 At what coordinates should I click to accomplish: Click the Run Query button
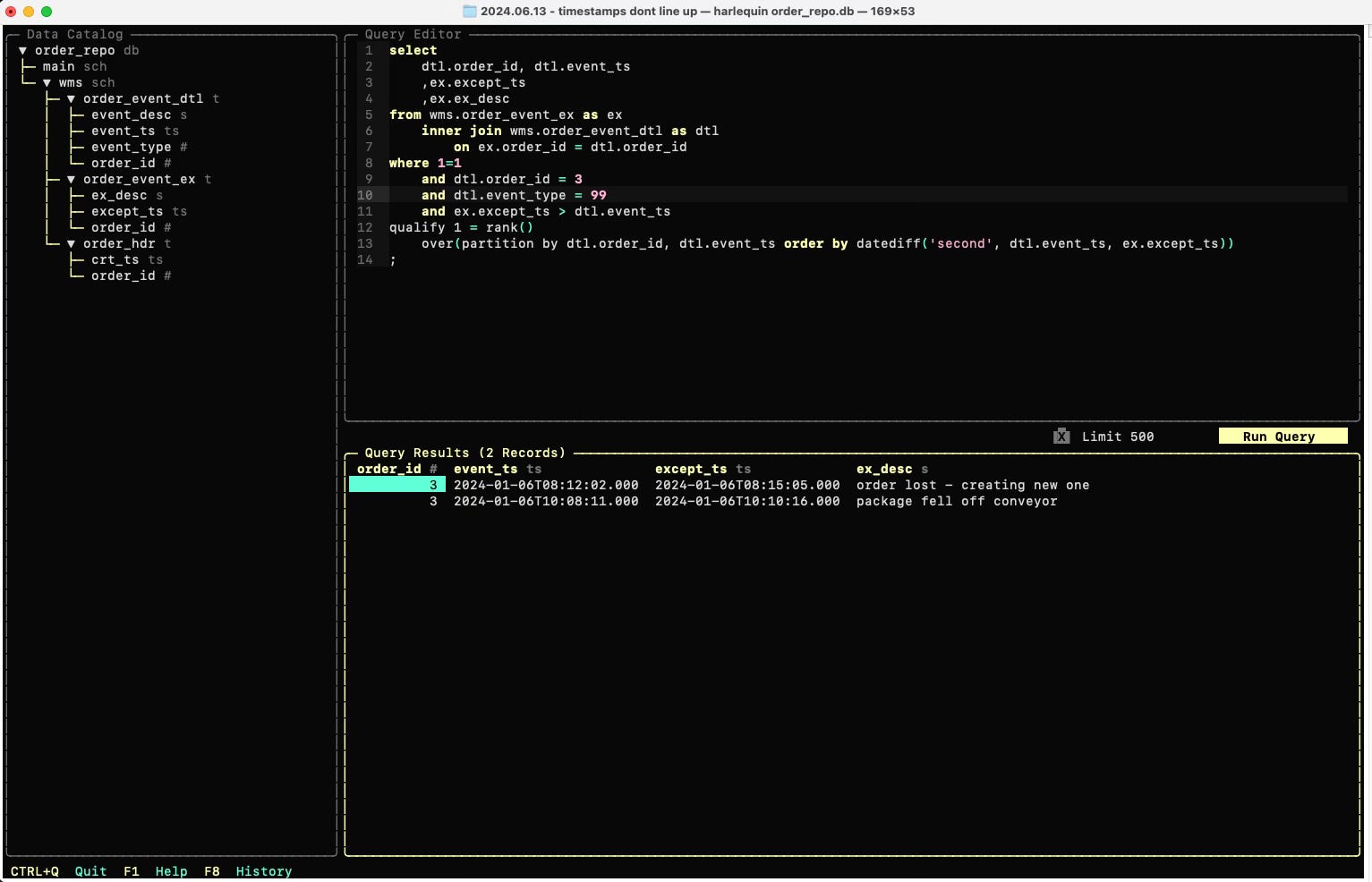(1283, 437)
